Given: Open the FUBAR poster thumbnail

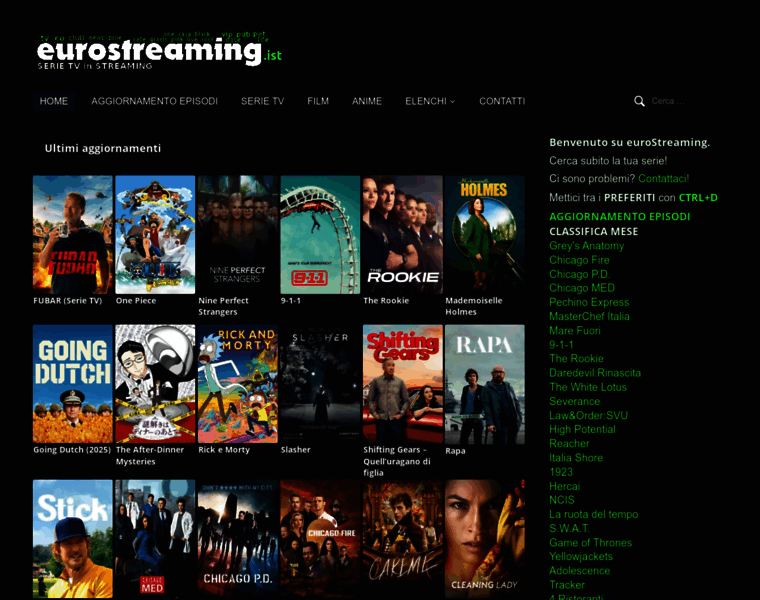Looking at the screenshot, I should [x=73, y=235].
